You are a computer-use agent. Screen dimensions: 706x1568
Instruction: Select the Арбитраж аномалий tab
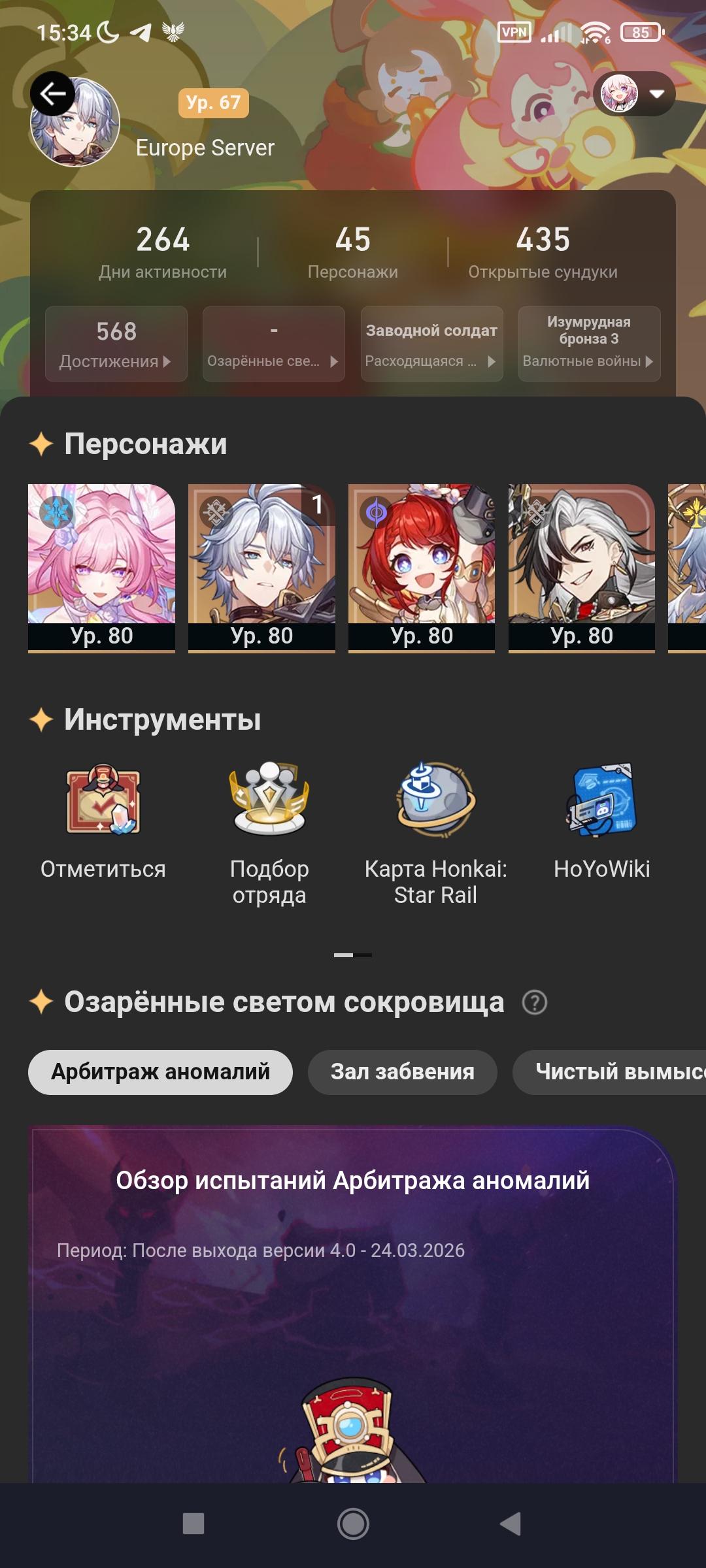(x=160, y=1072)
